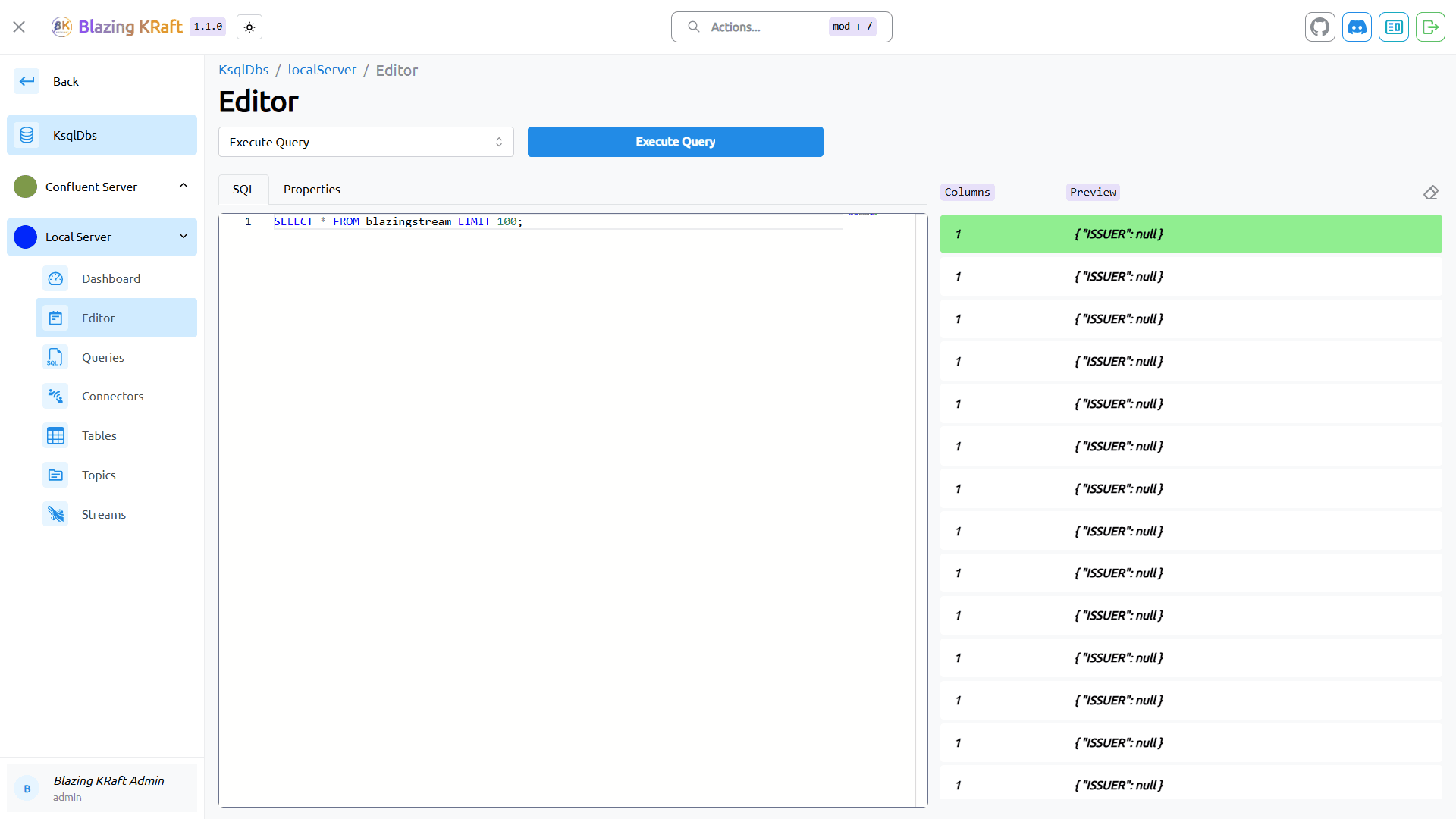Open Streams in the sidebar
1456x819 pixels.
click(x=116, y=514)
